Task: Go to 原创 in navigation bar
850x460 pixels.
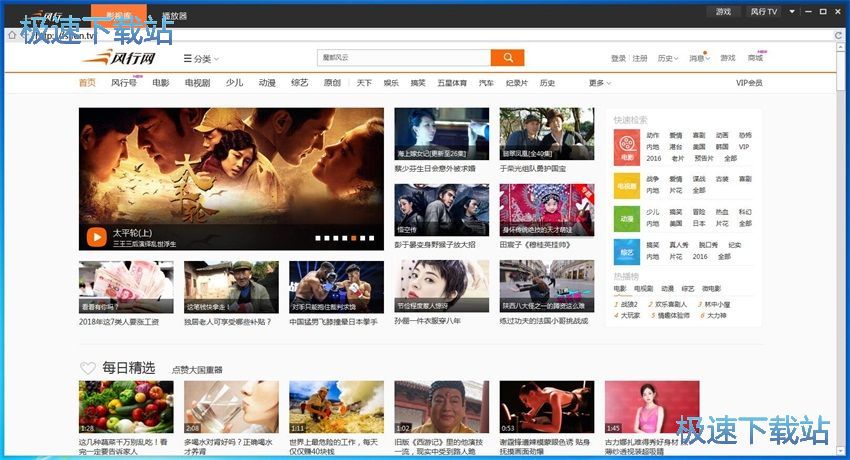Action: pos(332,83)
